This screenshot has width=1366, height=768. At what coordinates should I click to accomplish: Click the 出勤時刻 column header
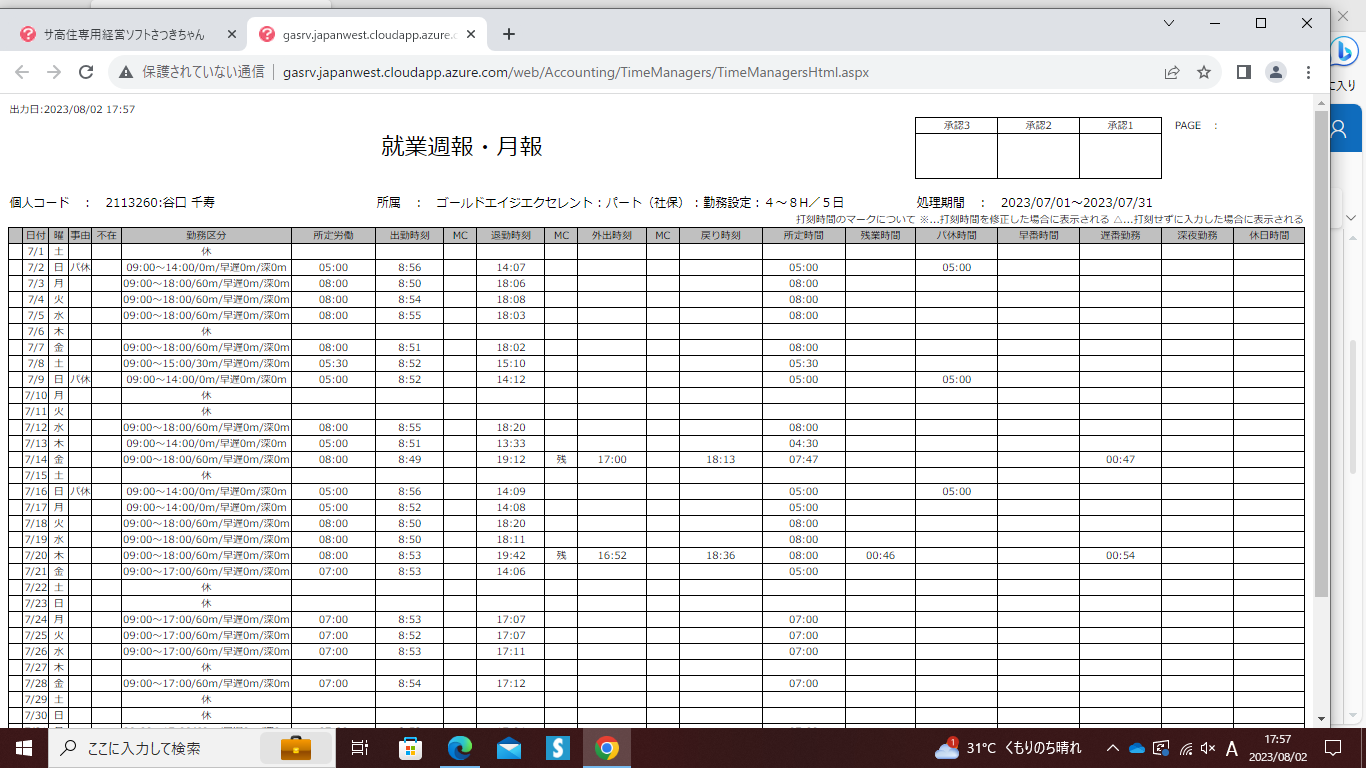[409, 235]
